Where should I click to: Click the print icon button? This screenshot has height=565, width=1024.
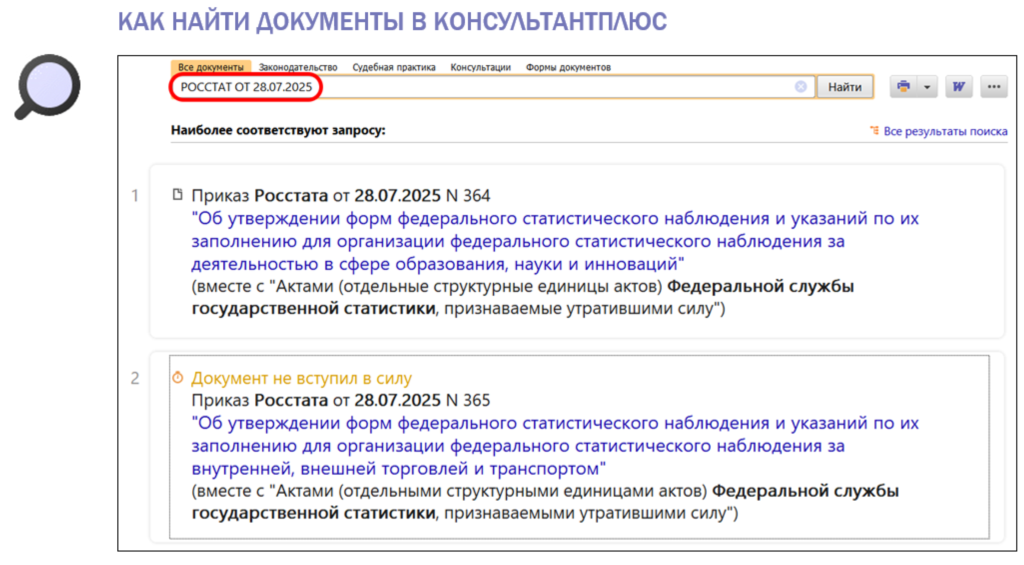click(903, 87)
